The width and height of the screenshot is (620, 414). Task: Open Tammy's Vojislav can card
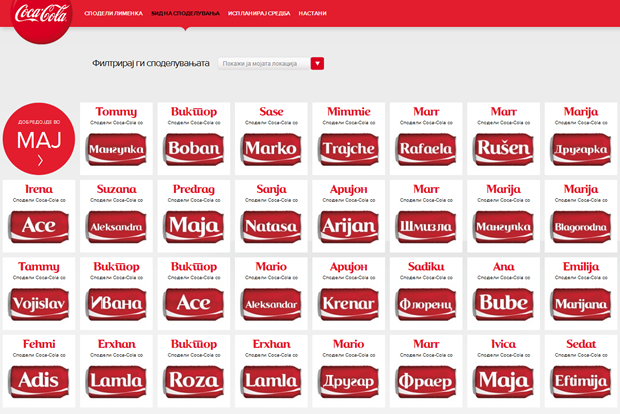39,294
